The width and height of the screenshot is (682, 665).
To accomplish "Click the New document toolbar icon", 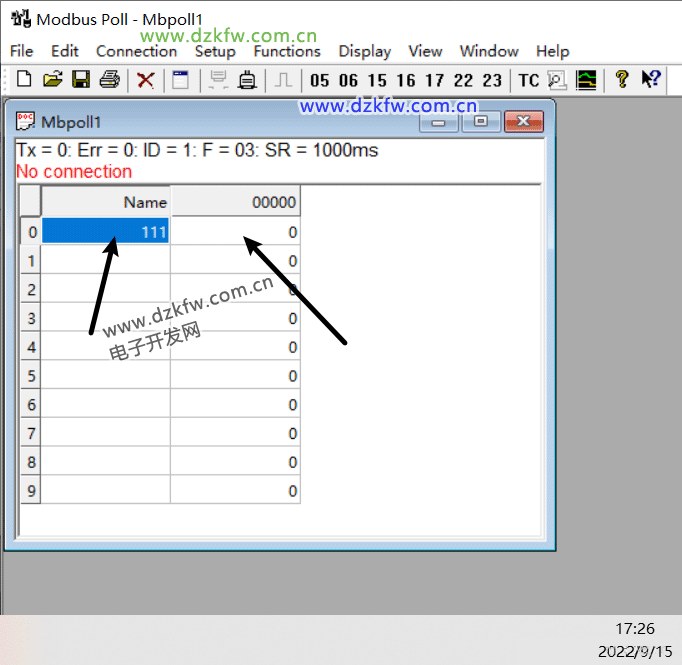I will point(24,80).
